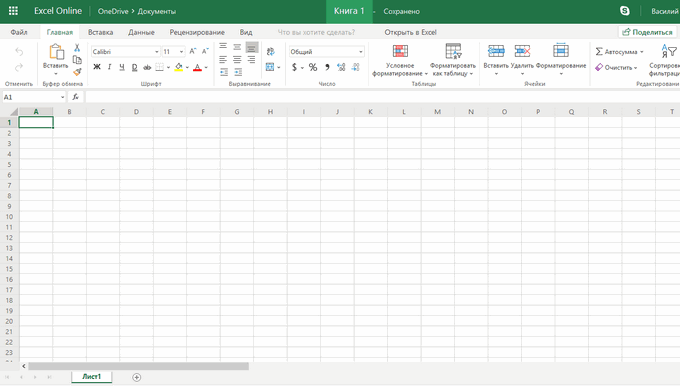Apply strikethrough formatting
680x386 pixels.
click(x=147, y=67)
